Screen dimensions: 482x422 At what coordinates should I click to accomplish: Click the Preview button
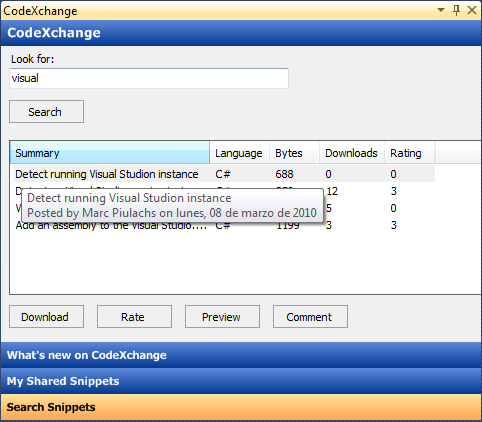coord(222,317)
